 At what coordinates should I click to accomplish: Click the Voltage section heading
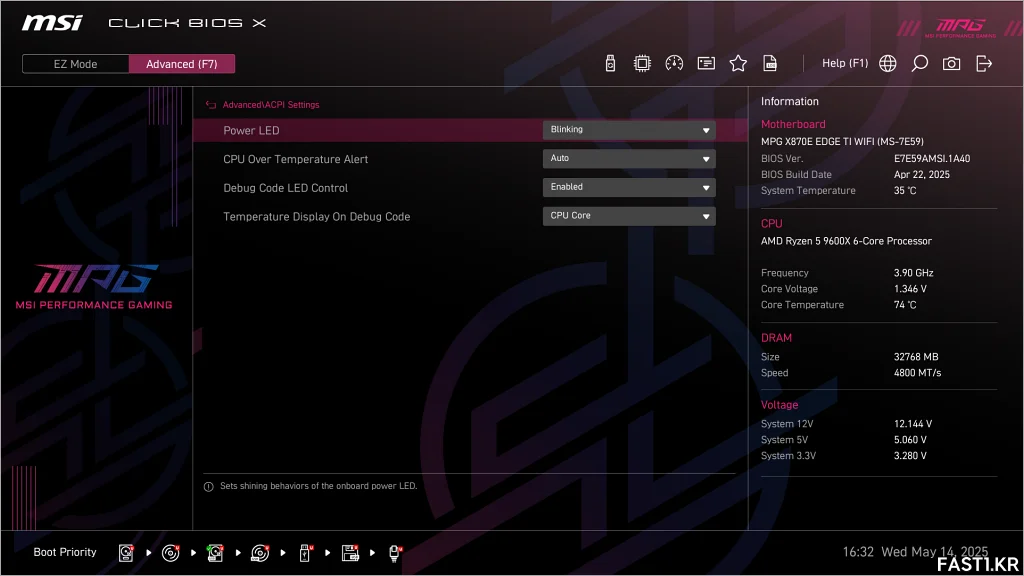779,405
